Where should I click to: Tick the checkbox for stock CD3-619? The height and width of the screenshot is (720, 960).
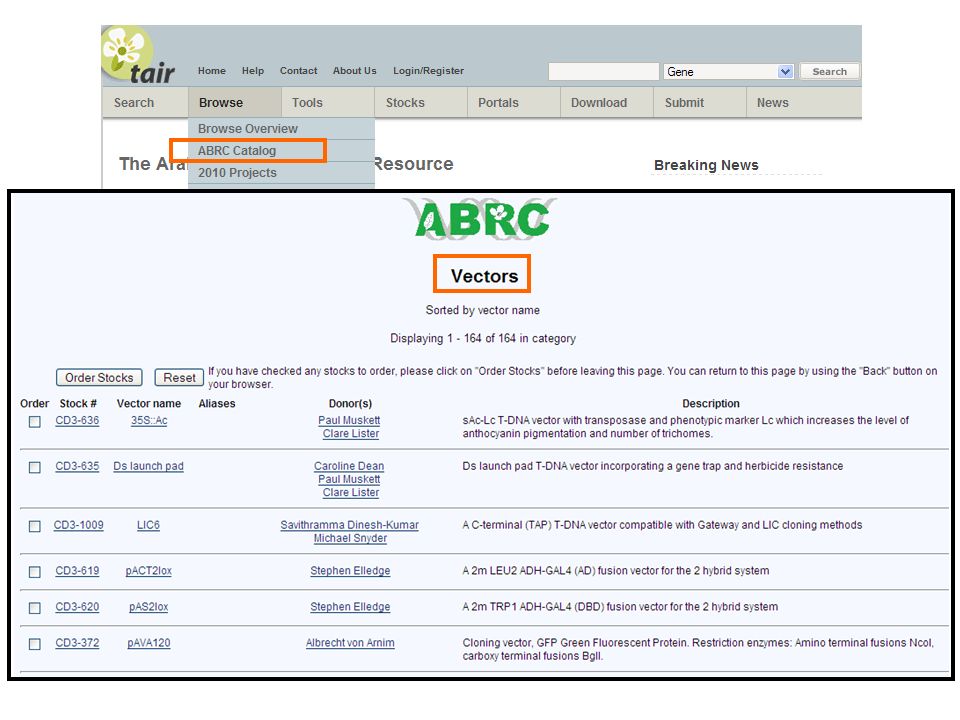[x=35, y=572]
